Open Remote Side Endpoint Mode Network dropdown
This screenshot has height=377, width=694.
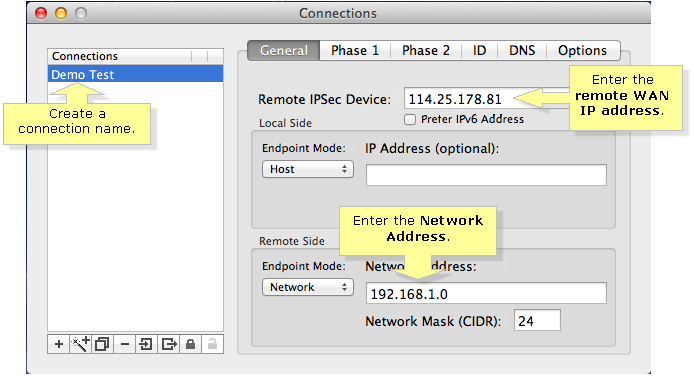click(308, 287)
